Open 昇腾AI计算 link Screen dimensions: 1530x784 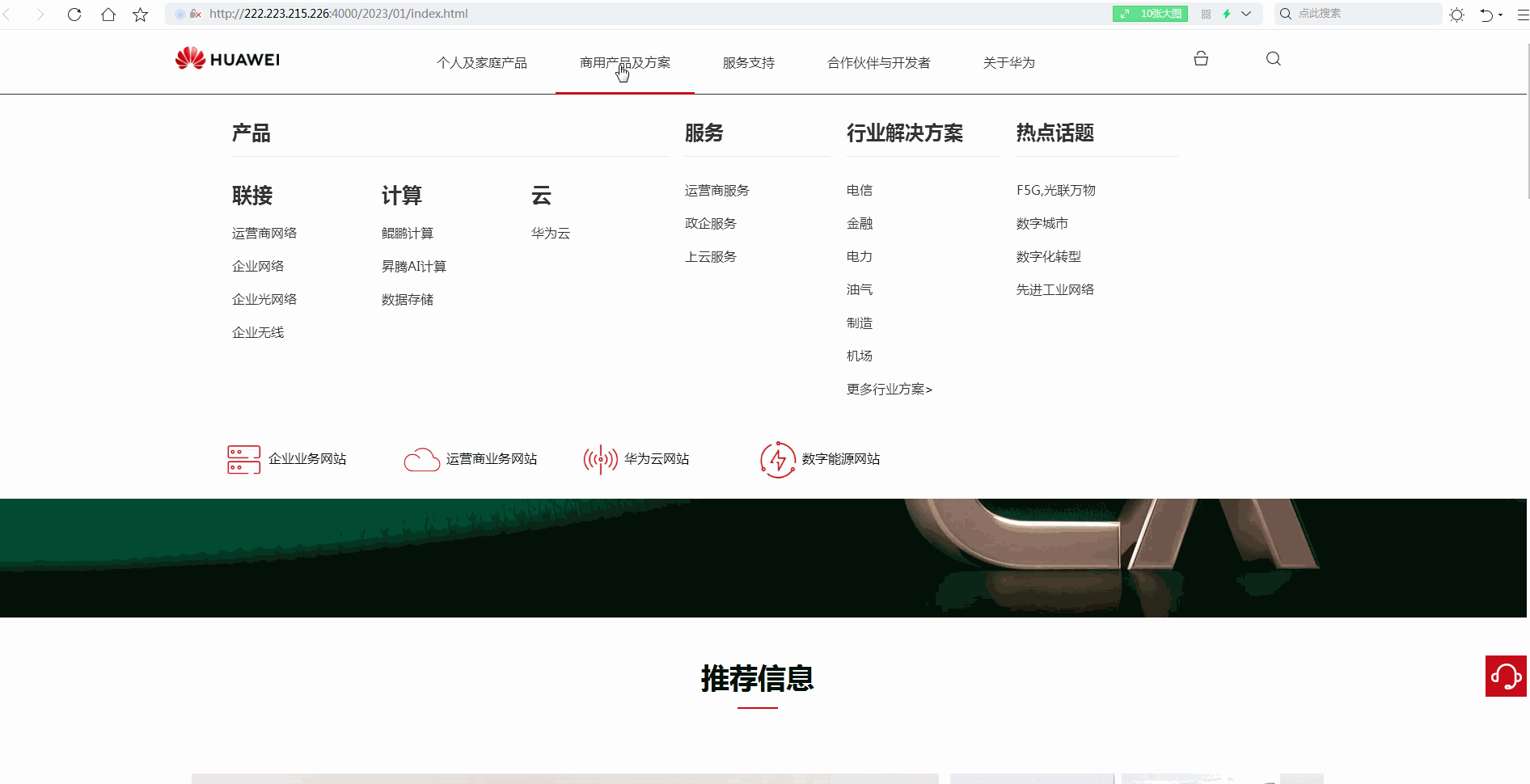(414, 266)
